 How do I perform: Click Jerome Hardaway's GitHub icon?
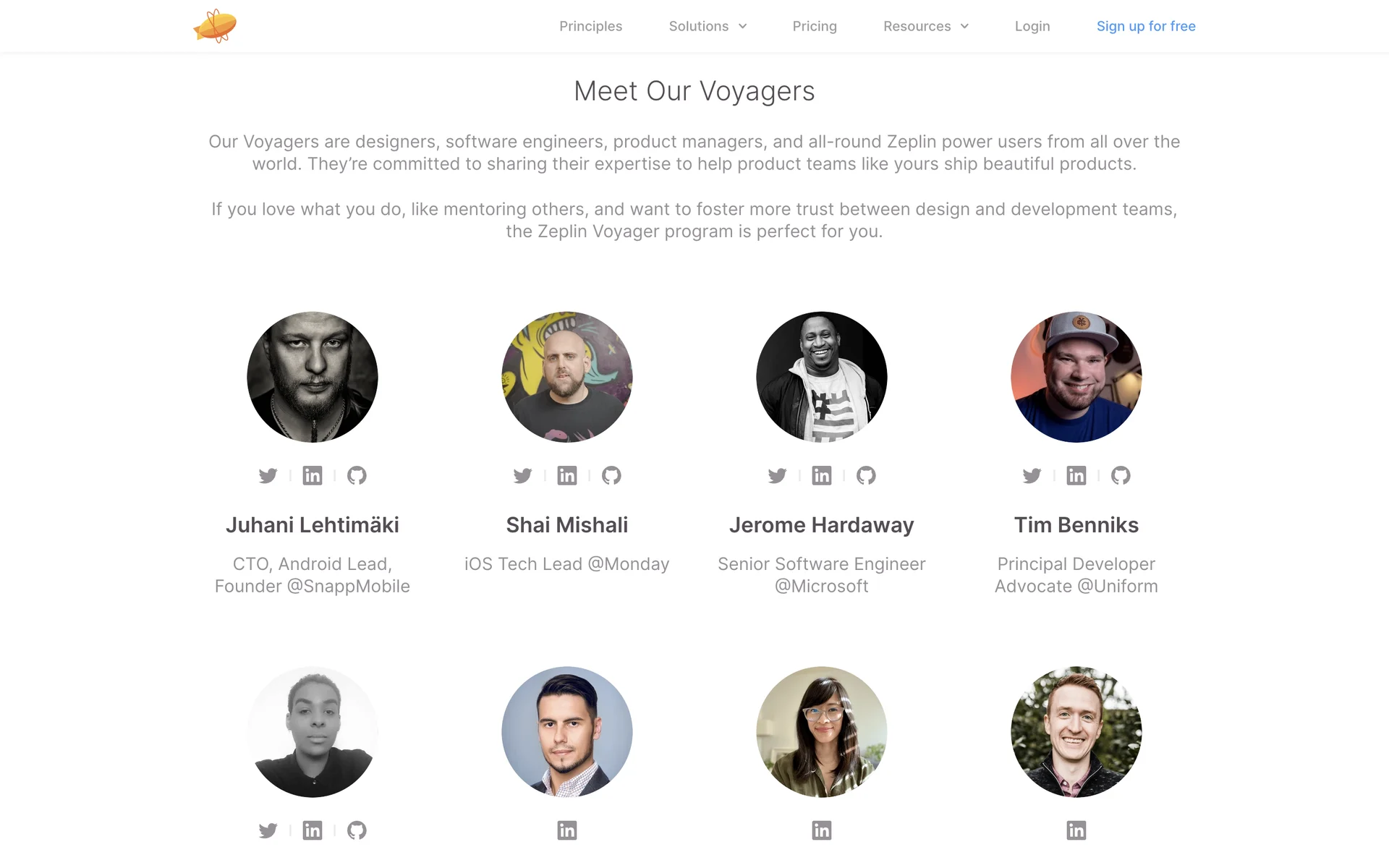click(x=866, y=475)
